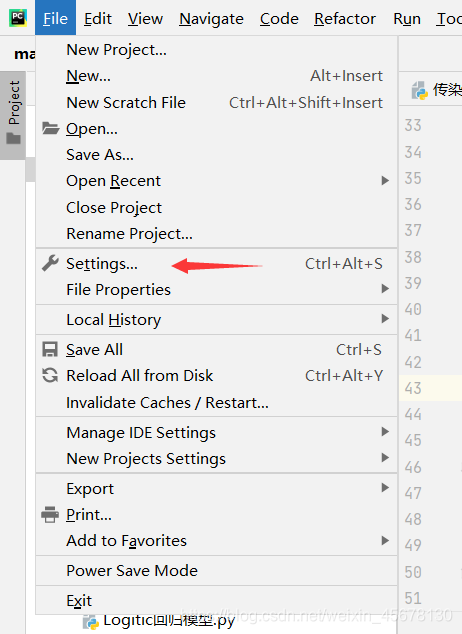Click the open folder icon beside Open
The image size is (462, 634).
[x=51, y=128]
